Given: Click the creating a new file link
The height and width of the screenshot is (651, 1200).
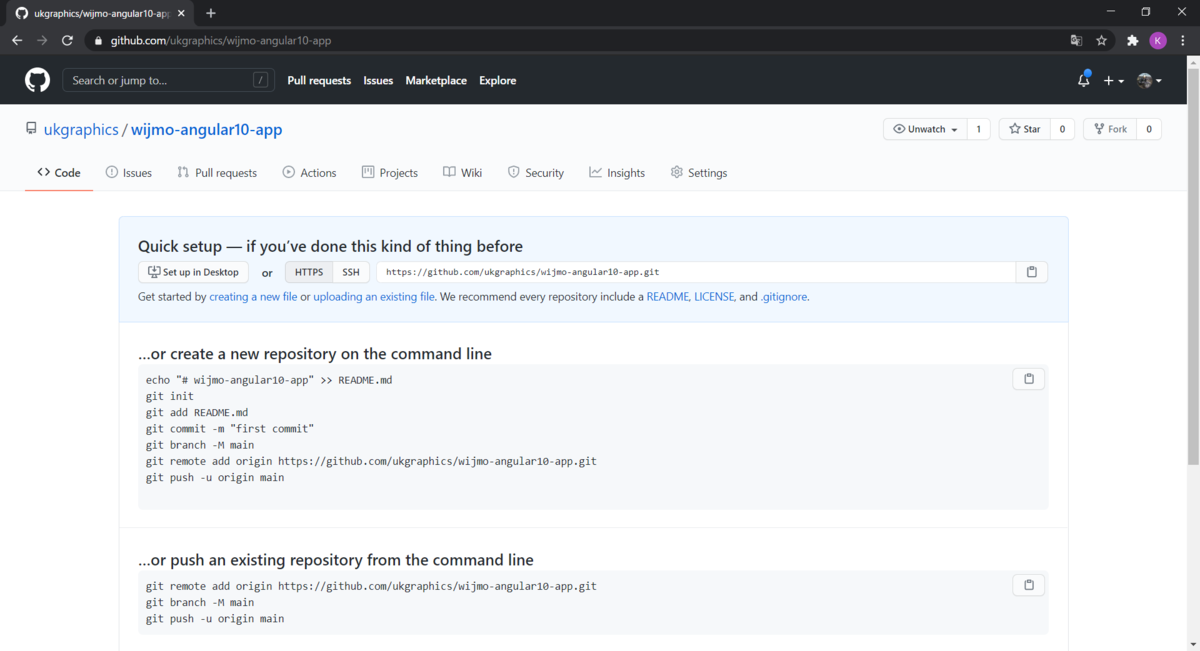Looking at the screenshot, I should coord(253,297).
